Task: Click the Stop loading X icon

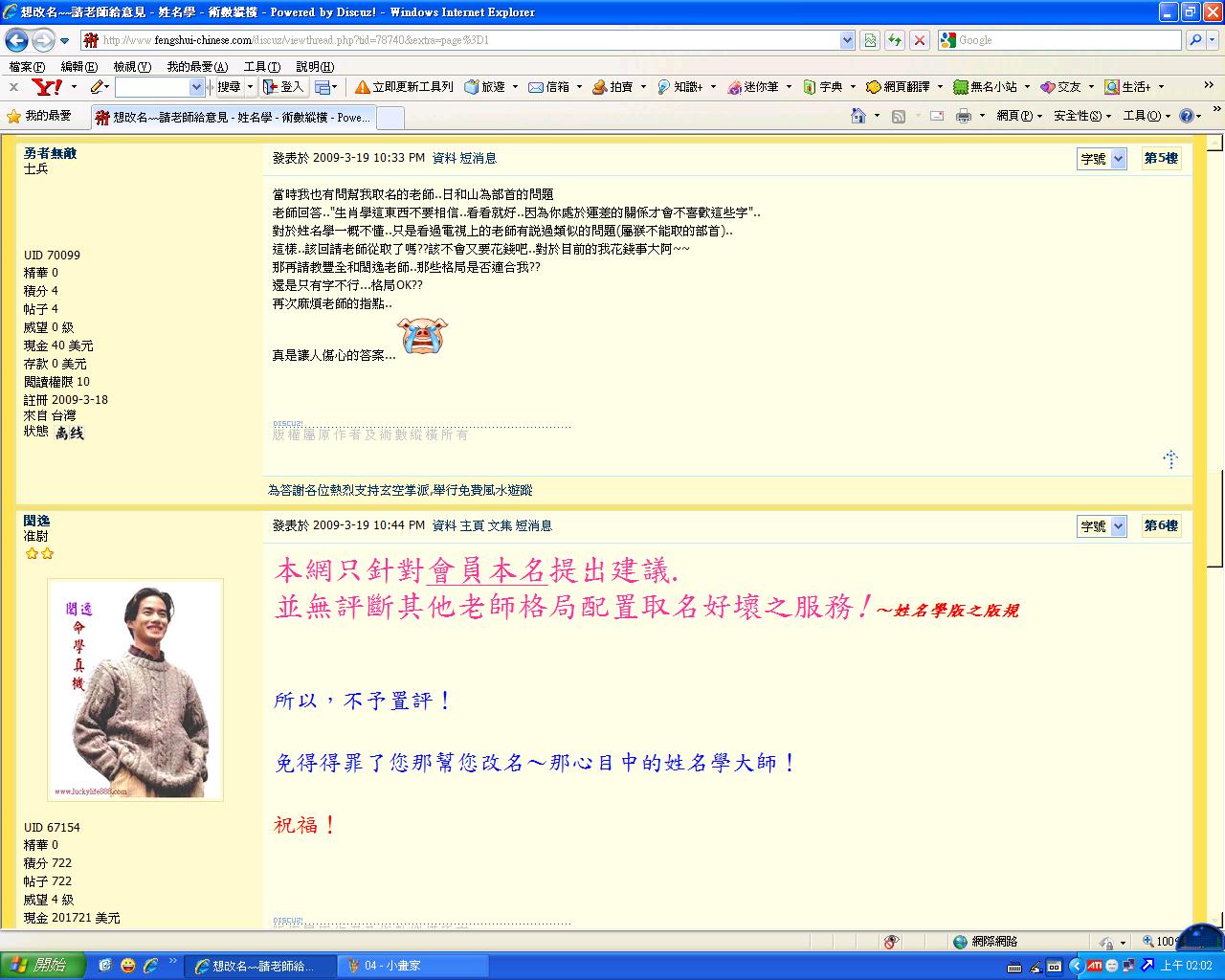Action: (x=919, y=40)
